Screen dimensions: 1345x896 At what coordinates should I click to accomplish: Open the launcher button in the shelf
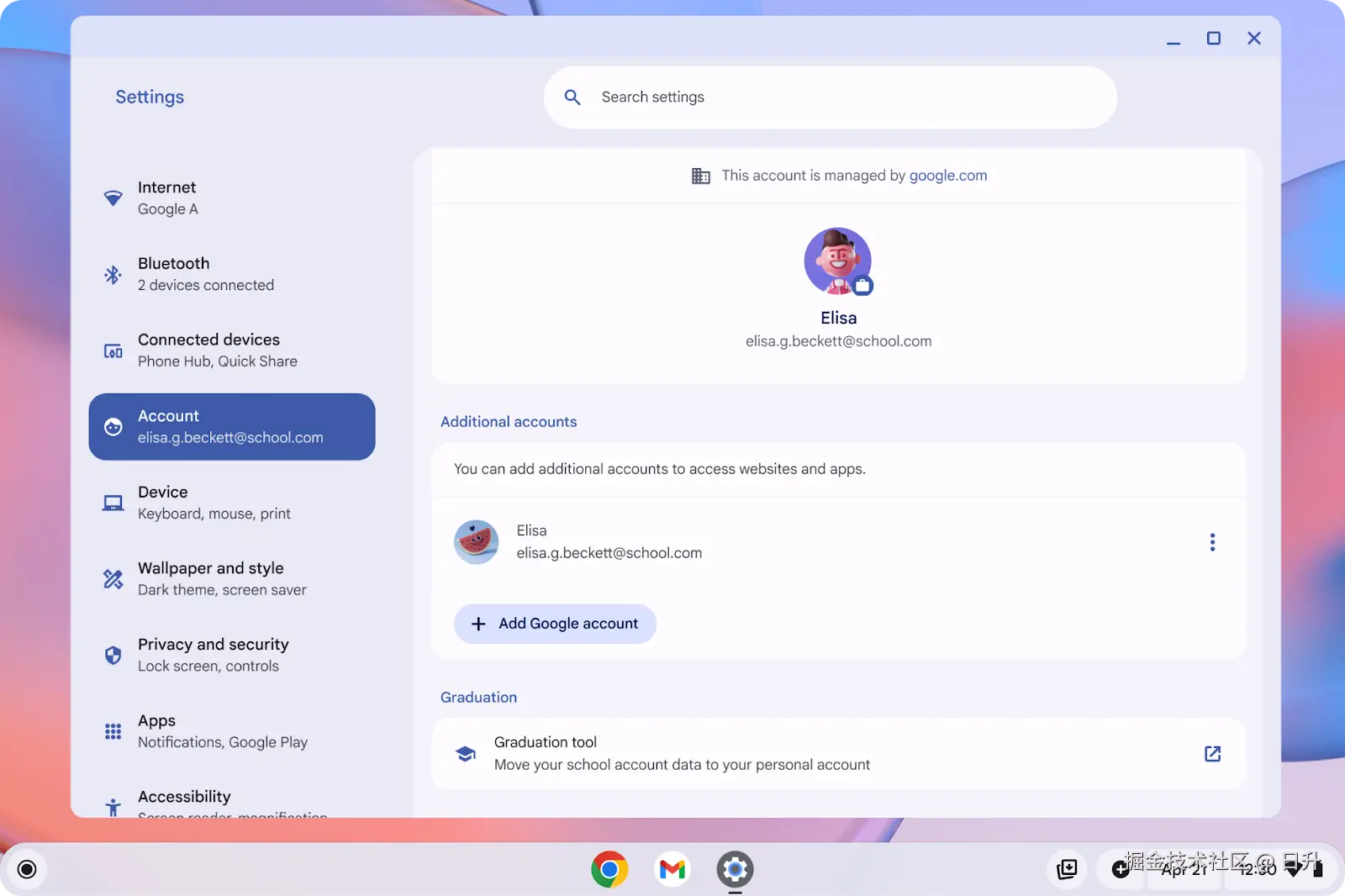click(27, 869)
